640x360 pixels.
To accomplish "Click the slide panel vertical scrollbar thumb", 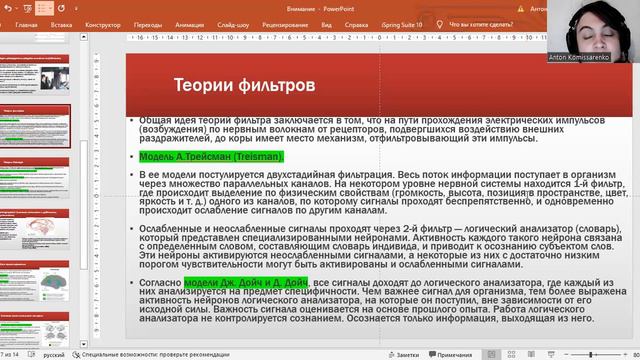I will pos(84,205).
